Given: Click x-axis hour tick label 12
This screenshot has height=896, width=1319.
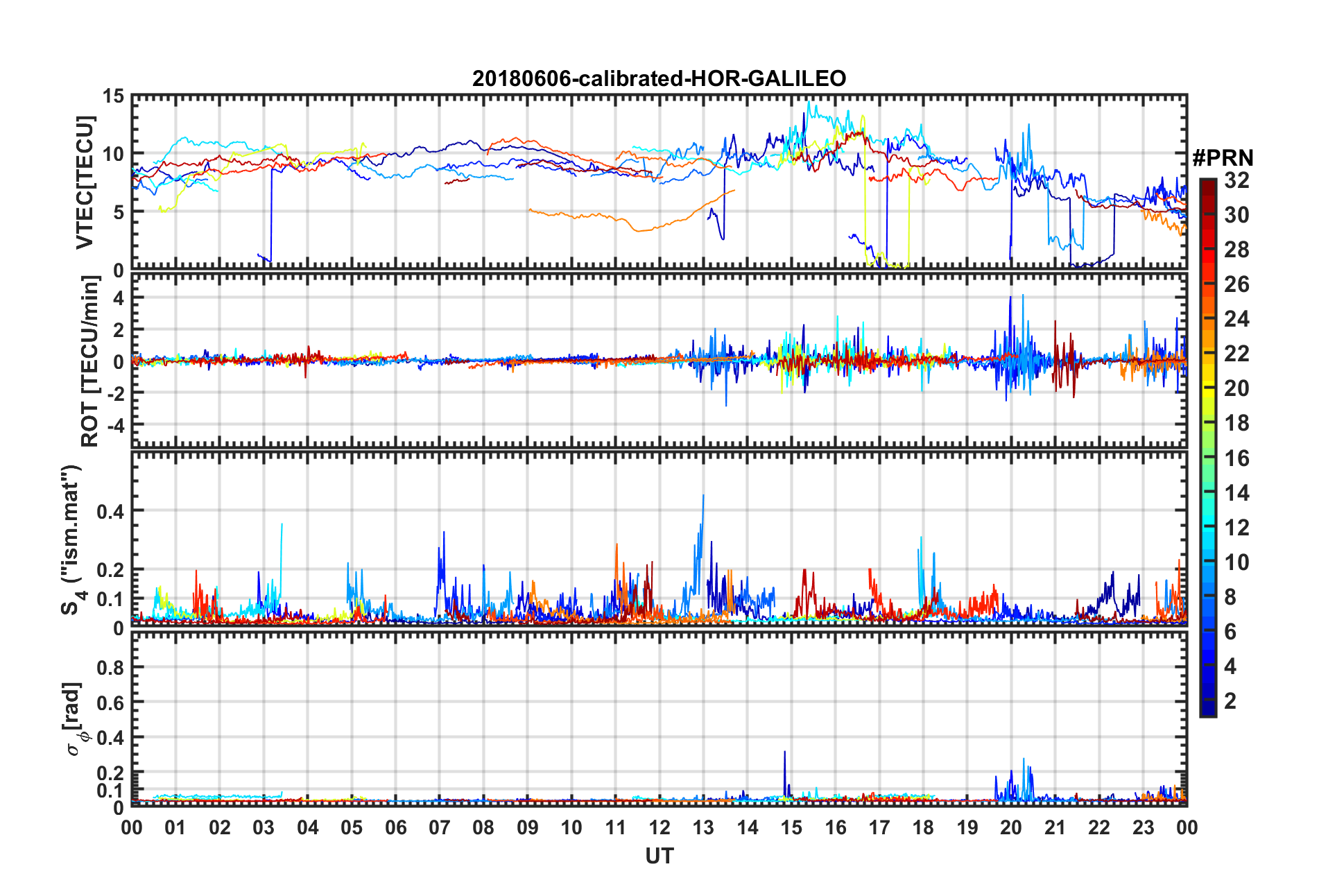Looking at the screenshot, I should [659, 827].
